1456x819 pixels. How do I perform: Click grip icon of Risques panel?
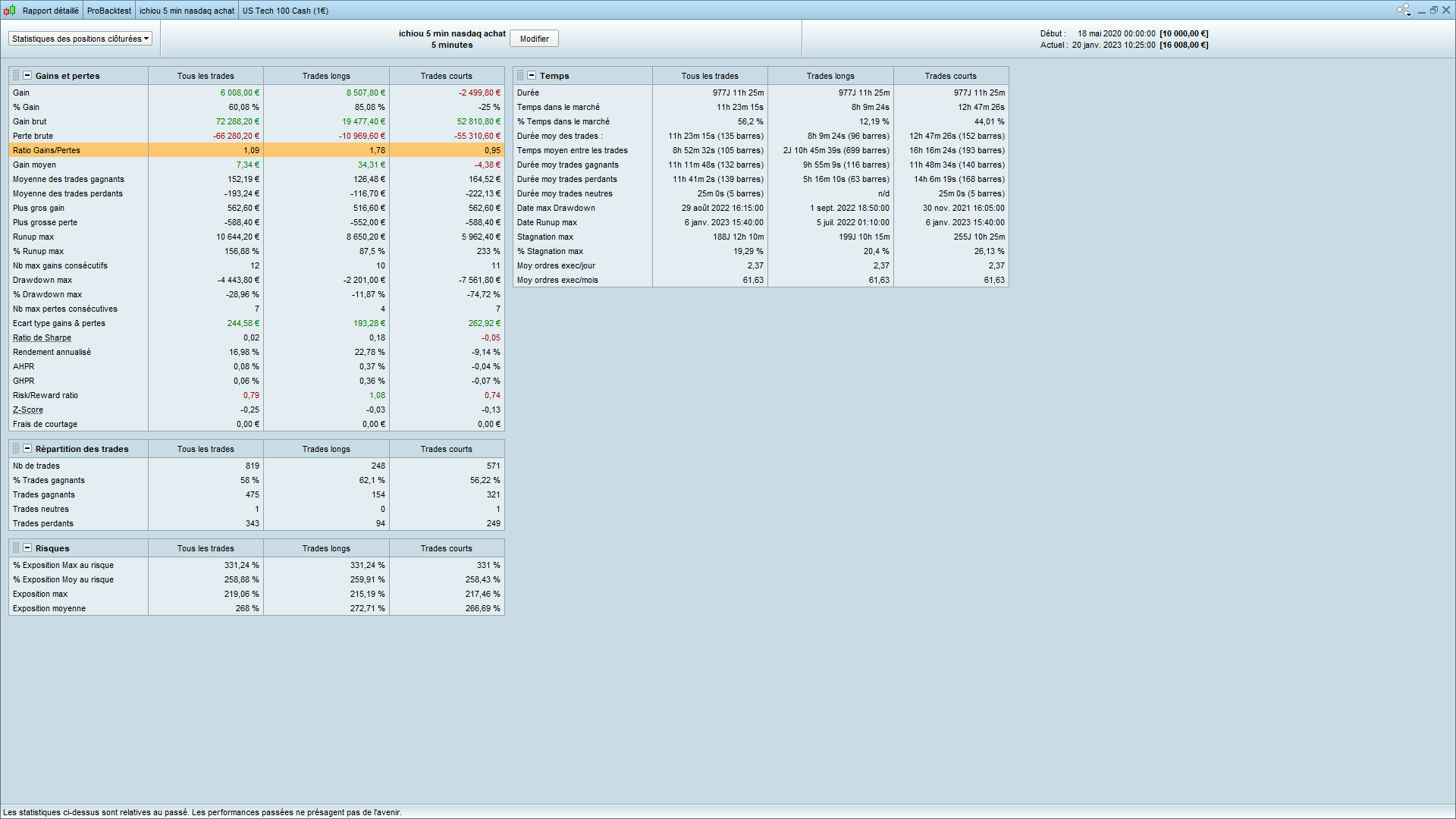click(x=16, y=548)
